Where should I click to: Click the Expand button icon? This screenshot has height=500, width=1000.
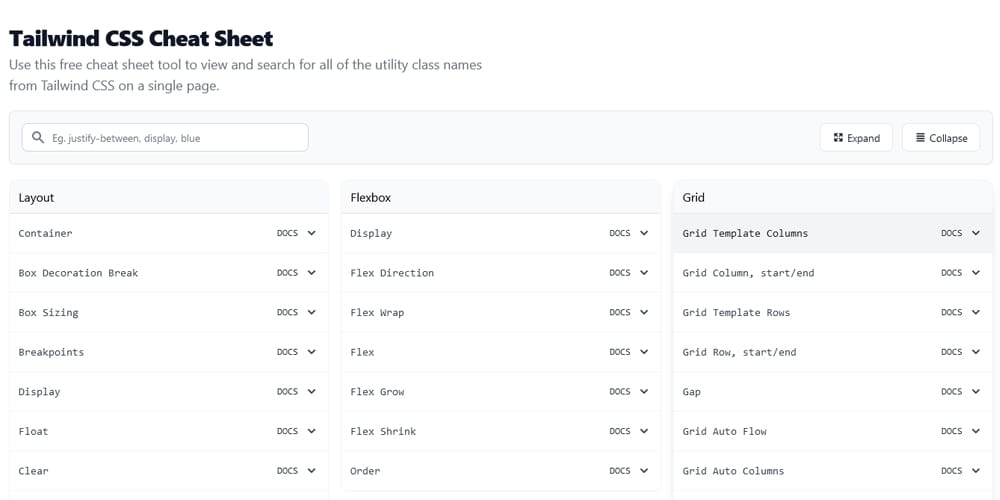point(838,138)
